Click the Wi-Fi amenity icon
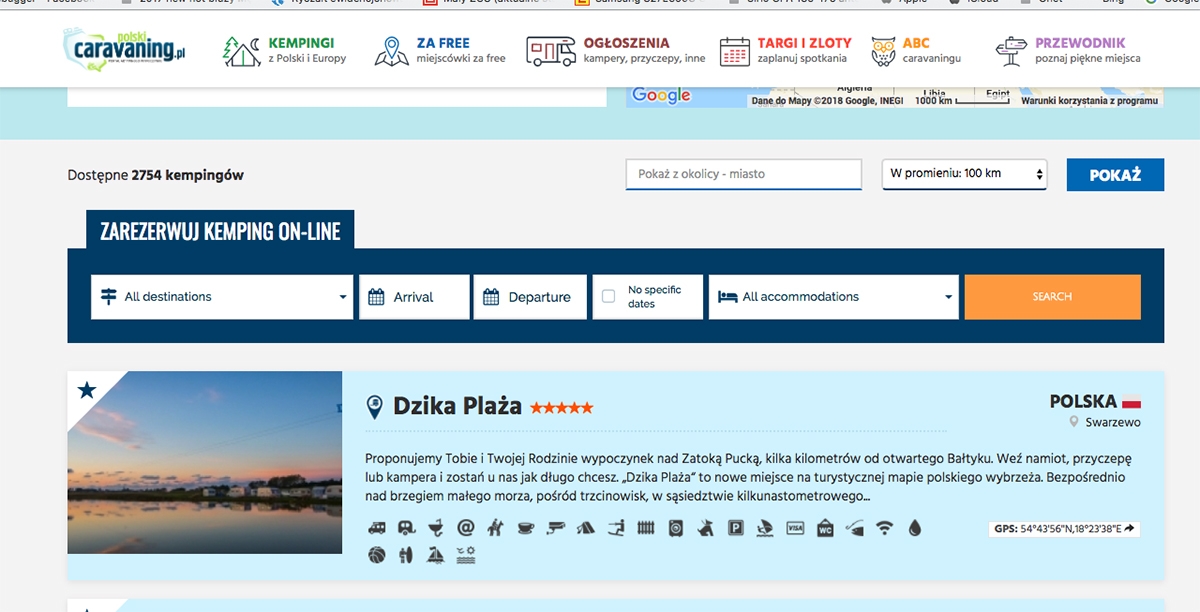 (884, 528)
